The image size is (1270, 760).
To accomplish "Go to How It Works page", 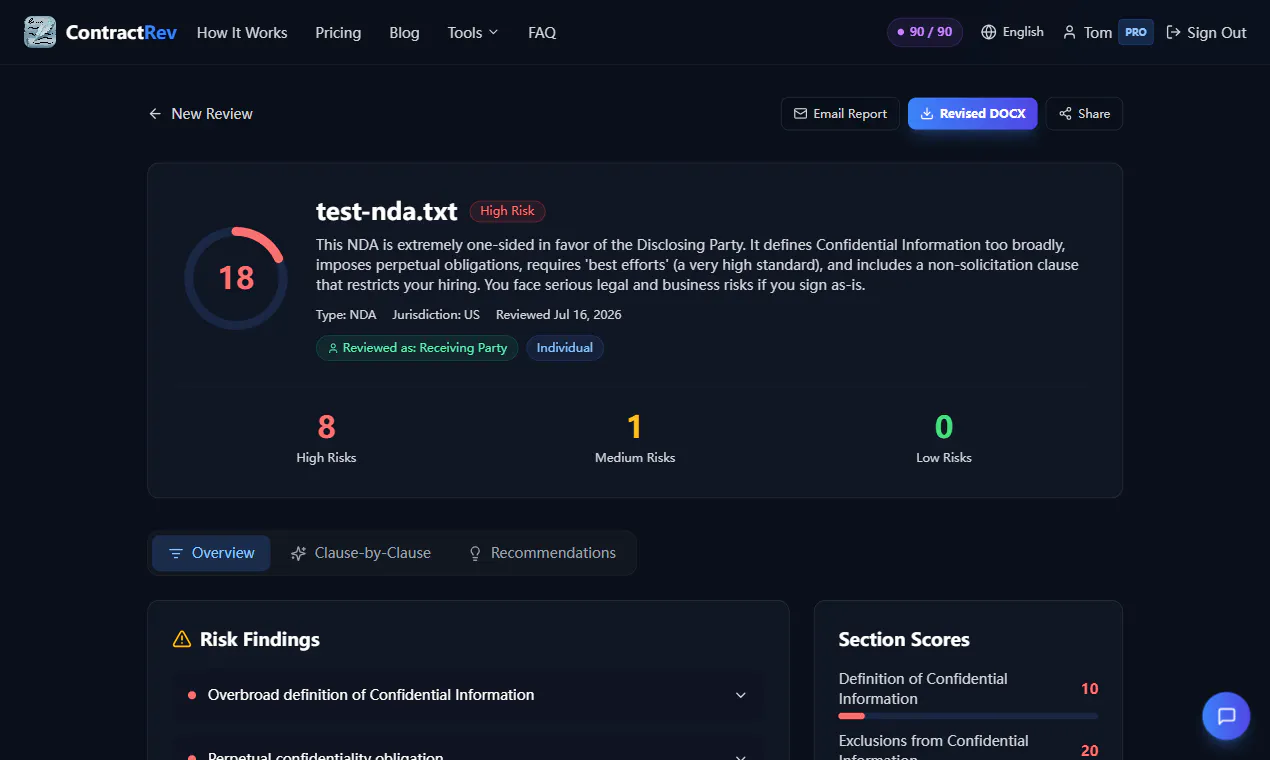I will click(x=242, y=32).
